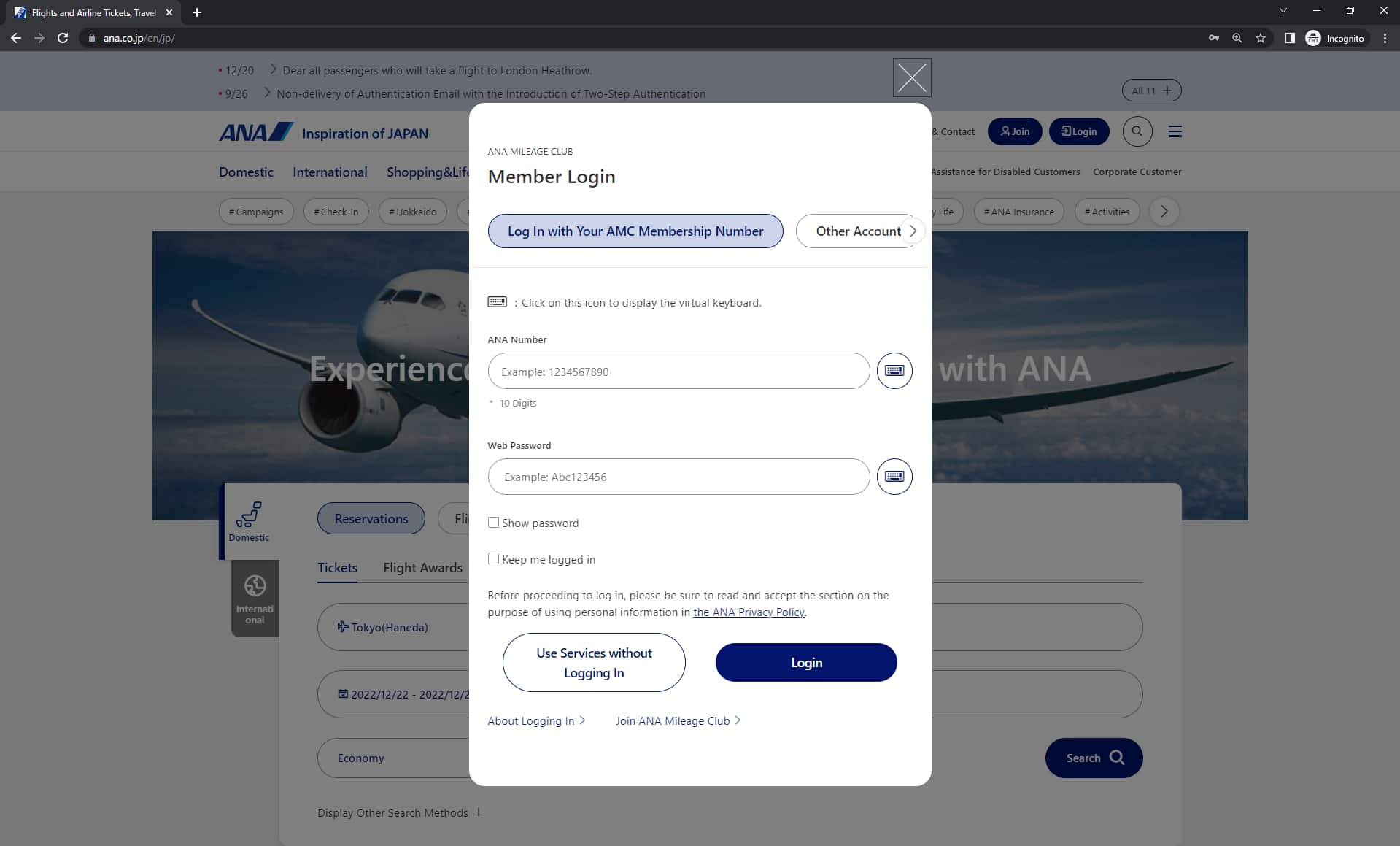The width and height of the screenshot is (1400, 846).
Task: View site info lock icon
Action: (x=91, y=38)
